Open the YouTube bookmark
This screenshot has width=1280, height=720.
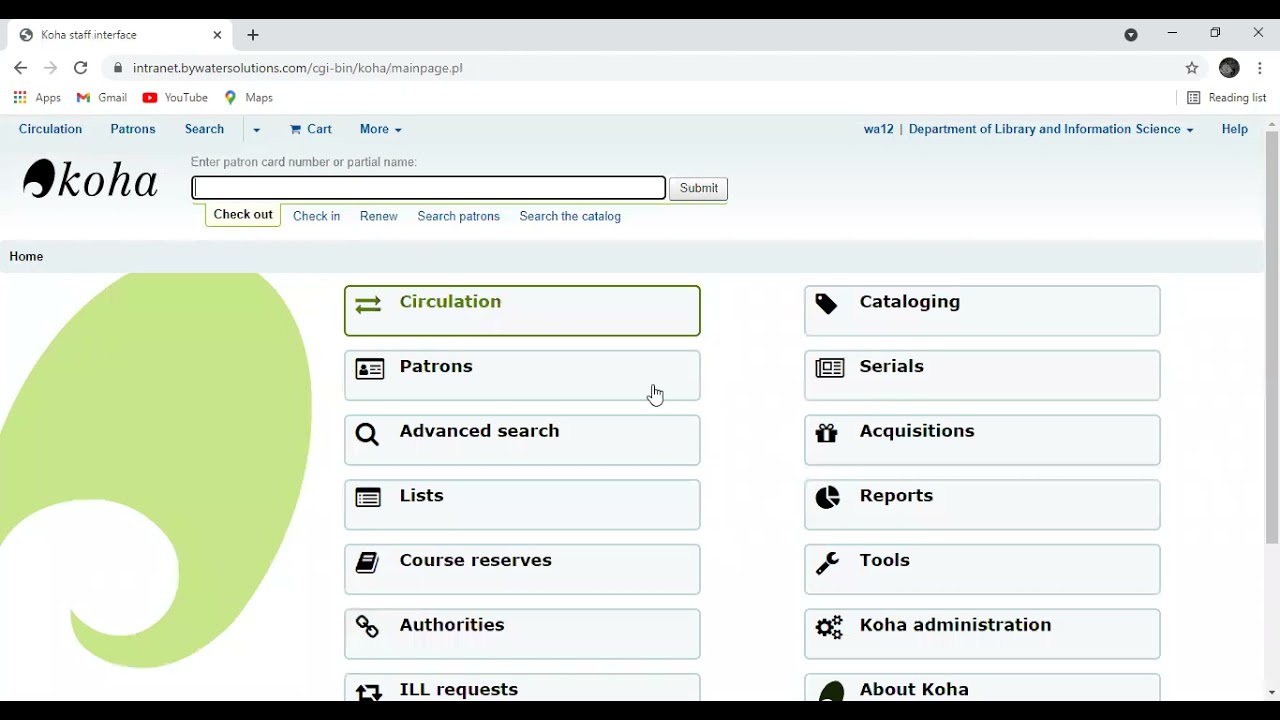(x=176, y=98)
